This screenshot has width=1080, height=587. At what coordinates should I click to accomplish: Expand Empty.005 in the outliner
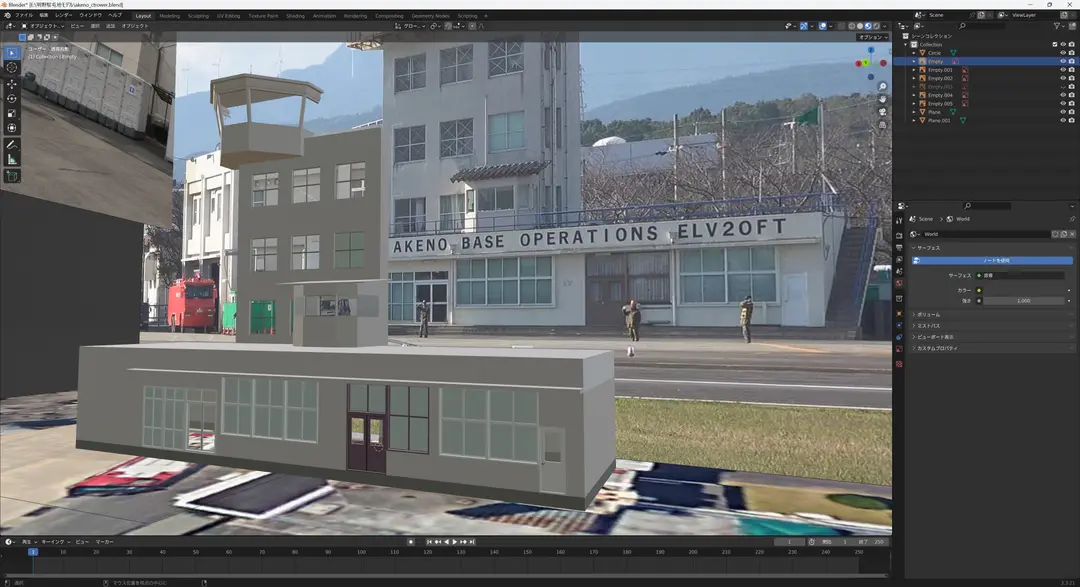pos(915,103)
